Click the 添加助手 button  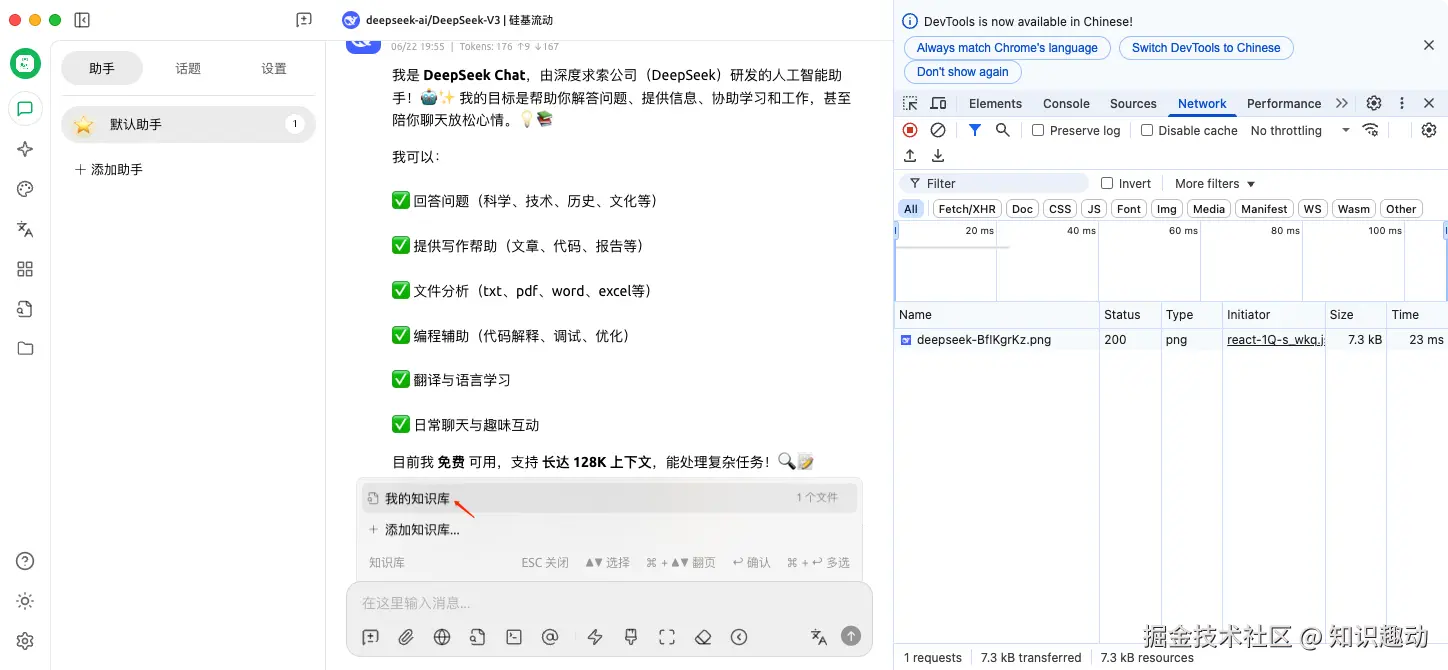109,170
